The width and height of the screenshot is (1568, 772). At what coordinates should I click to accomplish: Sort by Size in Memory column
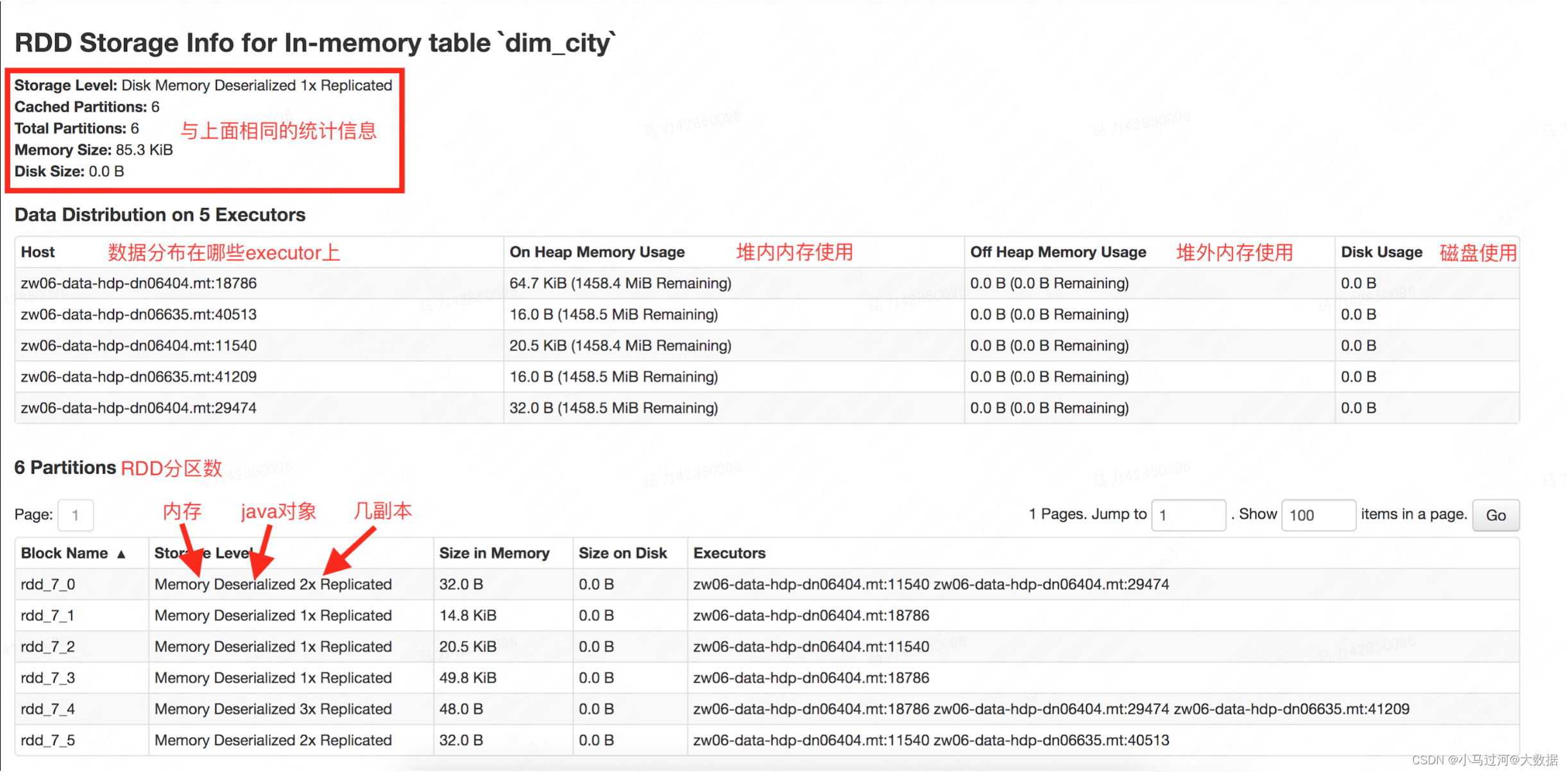coord(493,553)
